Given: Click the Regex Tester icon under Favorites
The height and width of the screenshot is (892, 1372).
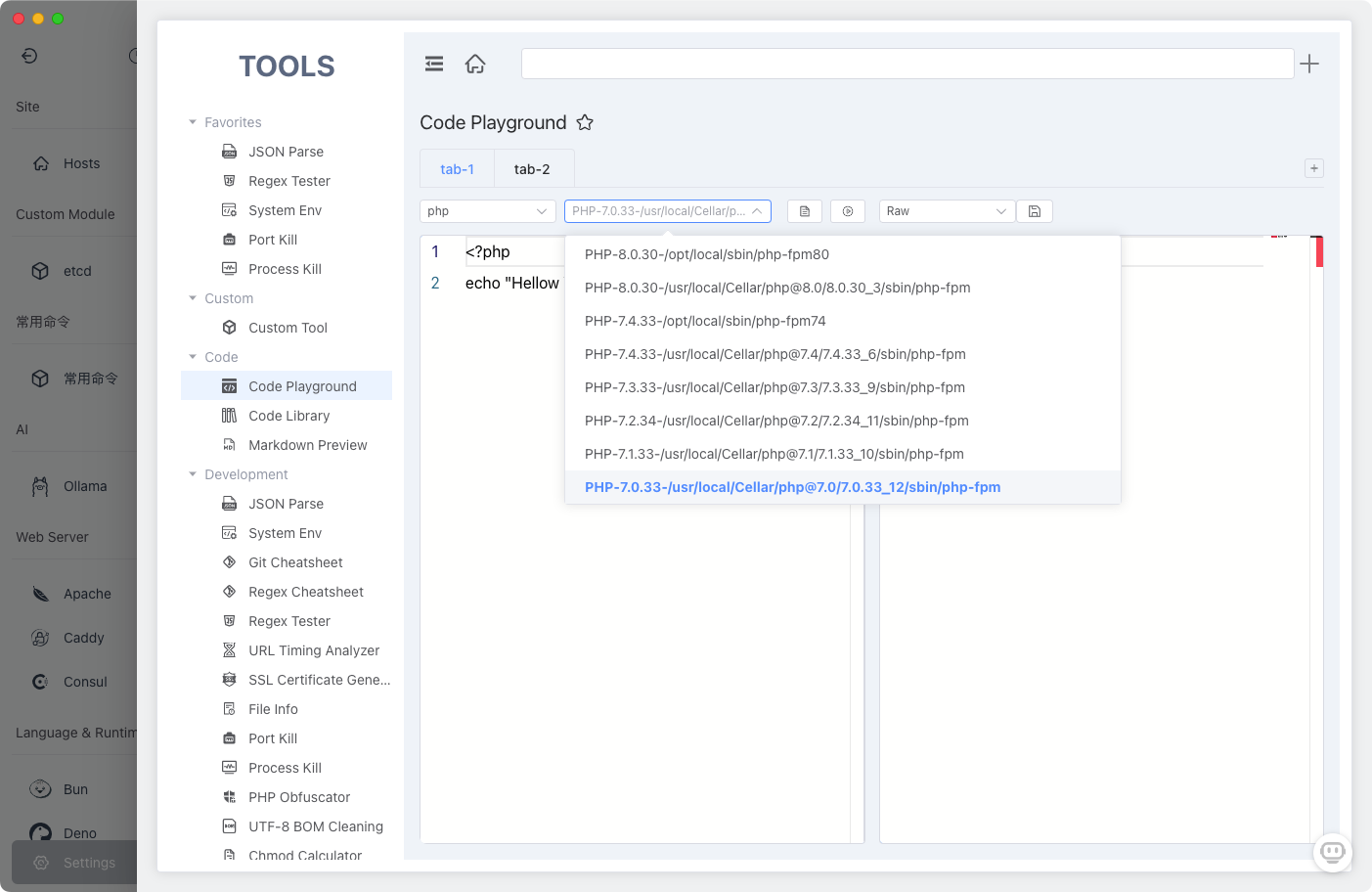Looking at the screenshot, I should click(229, 181).
